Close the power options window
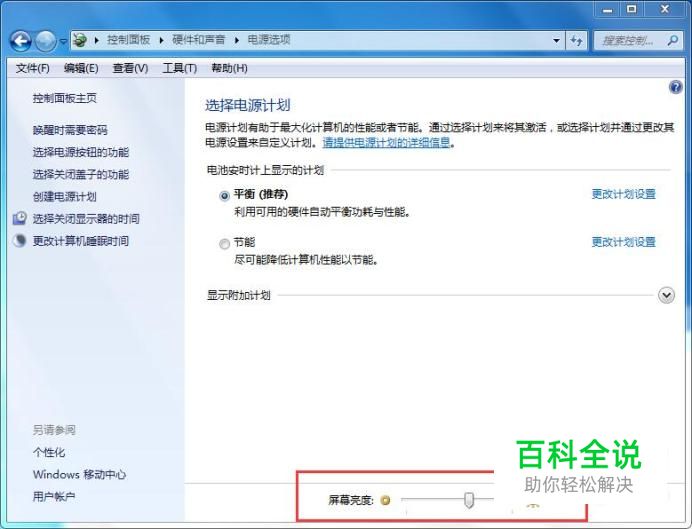692x529 pixels. 665,9
